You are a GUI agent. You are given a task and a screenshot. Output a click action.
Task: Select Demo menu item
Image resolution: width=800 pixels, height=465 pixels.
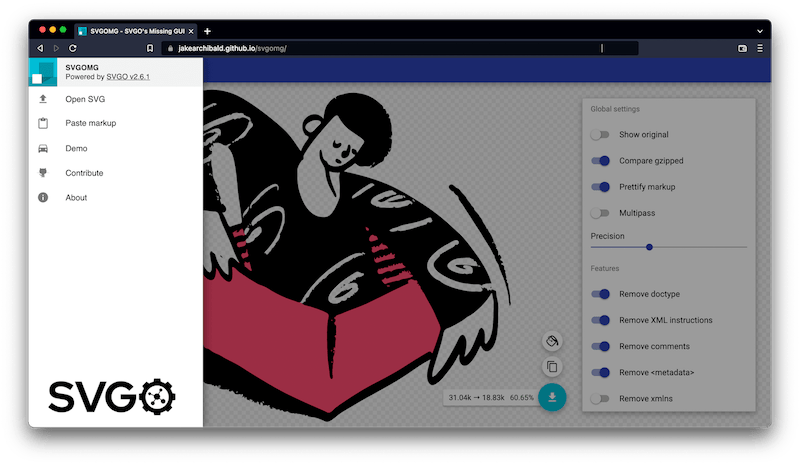(x=116, y=149)
